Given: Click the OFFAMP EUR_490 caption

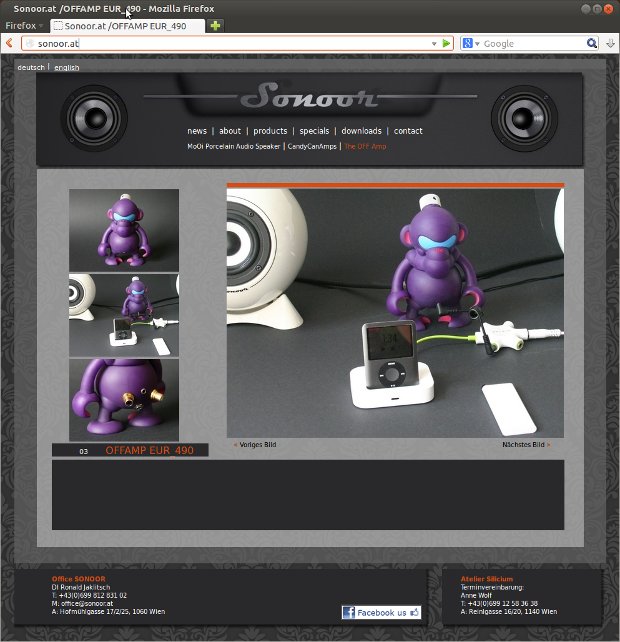Looking at the screenshot, I should tap(149, 450).
